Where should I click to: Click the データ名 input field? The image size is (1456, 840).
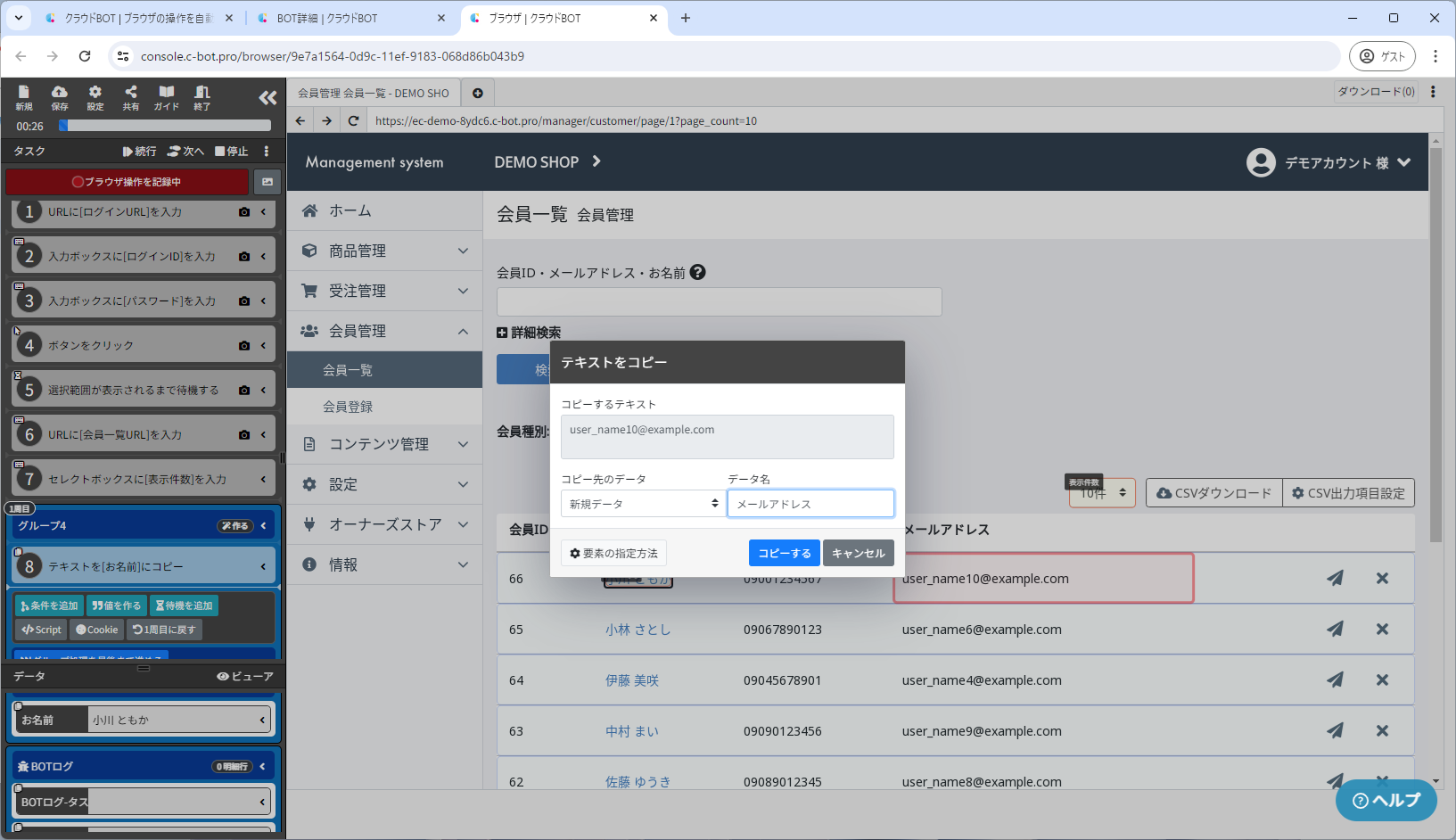[810, 504]
